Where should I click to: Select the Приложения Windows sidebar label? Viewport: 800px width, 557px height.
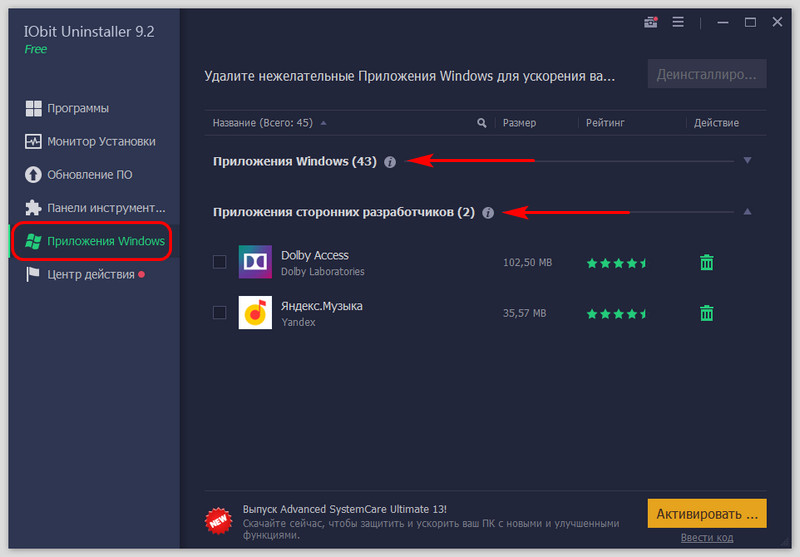pos(106,241)
